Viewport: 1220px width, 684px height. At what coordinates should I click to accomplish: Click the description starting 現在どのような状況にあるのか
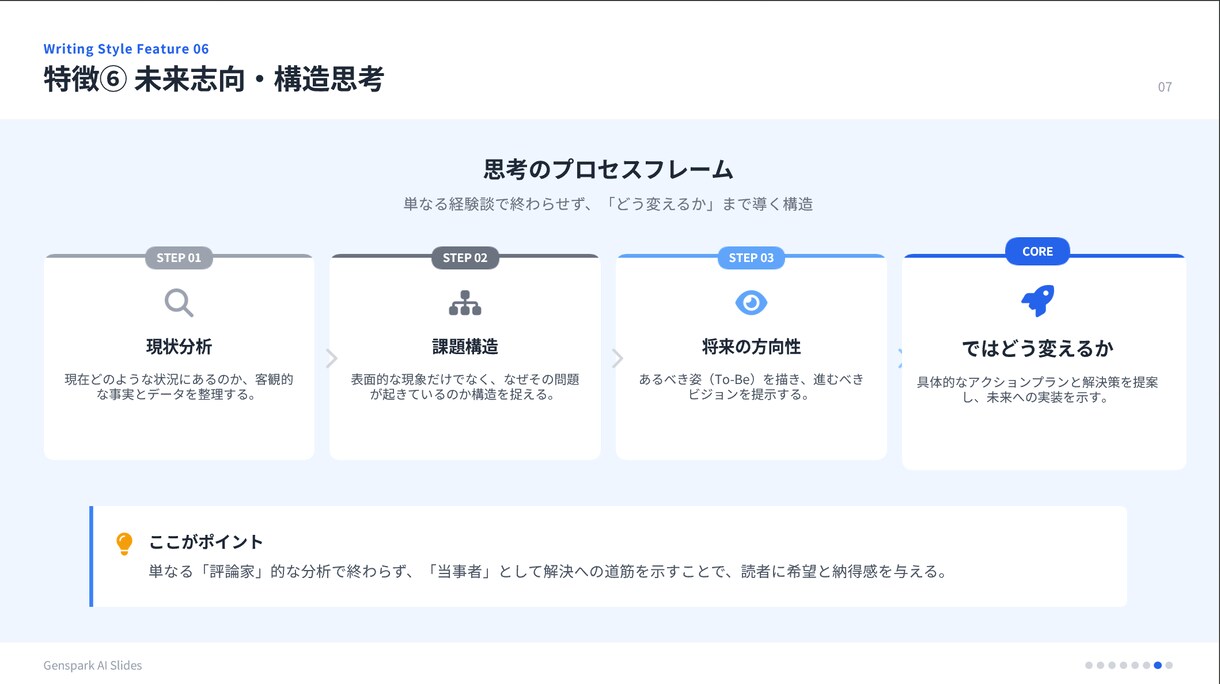click(179, 387)
